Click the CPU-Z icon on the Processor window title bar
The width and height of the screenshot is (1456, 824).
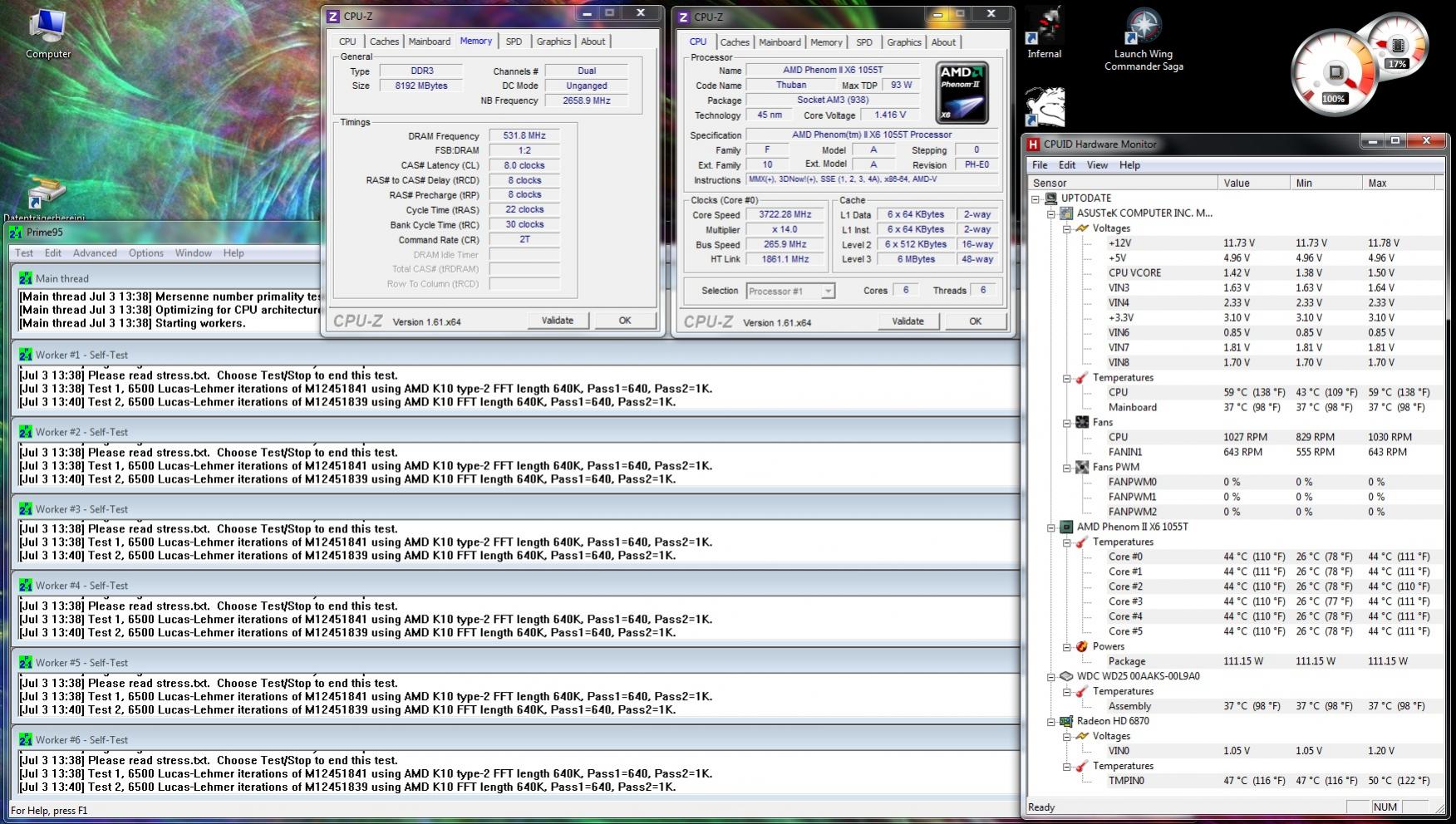[684, 17]
